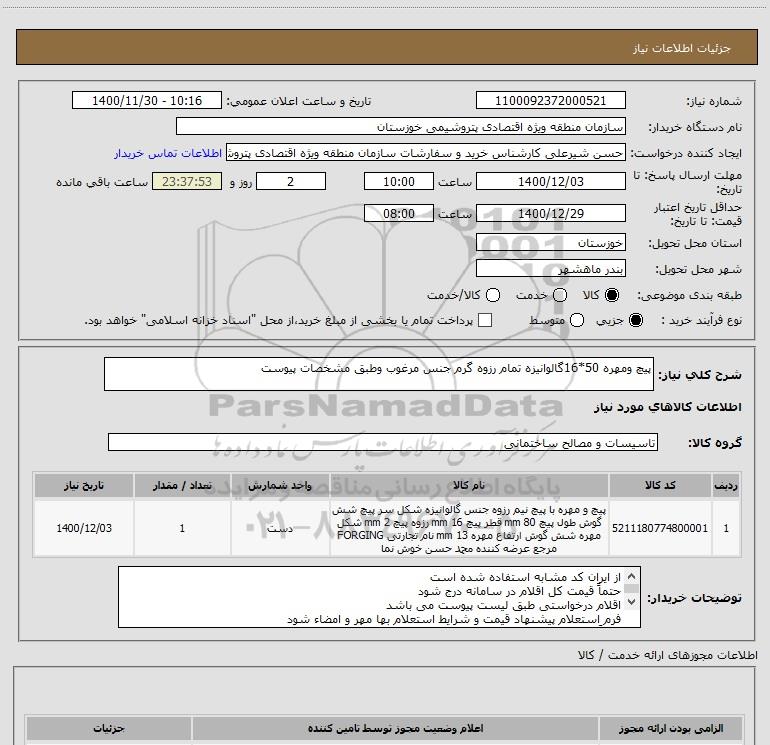Choose جزیی purchase process option
Screen dimensions: 770x745
click(635, 320)
